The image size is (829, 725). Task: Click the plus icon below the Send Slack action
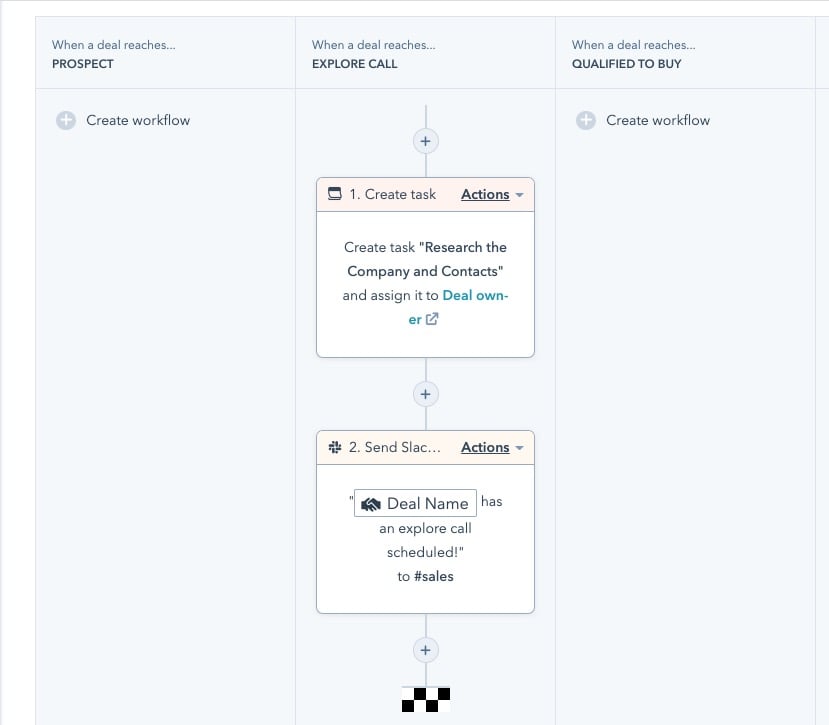point(425,650)
